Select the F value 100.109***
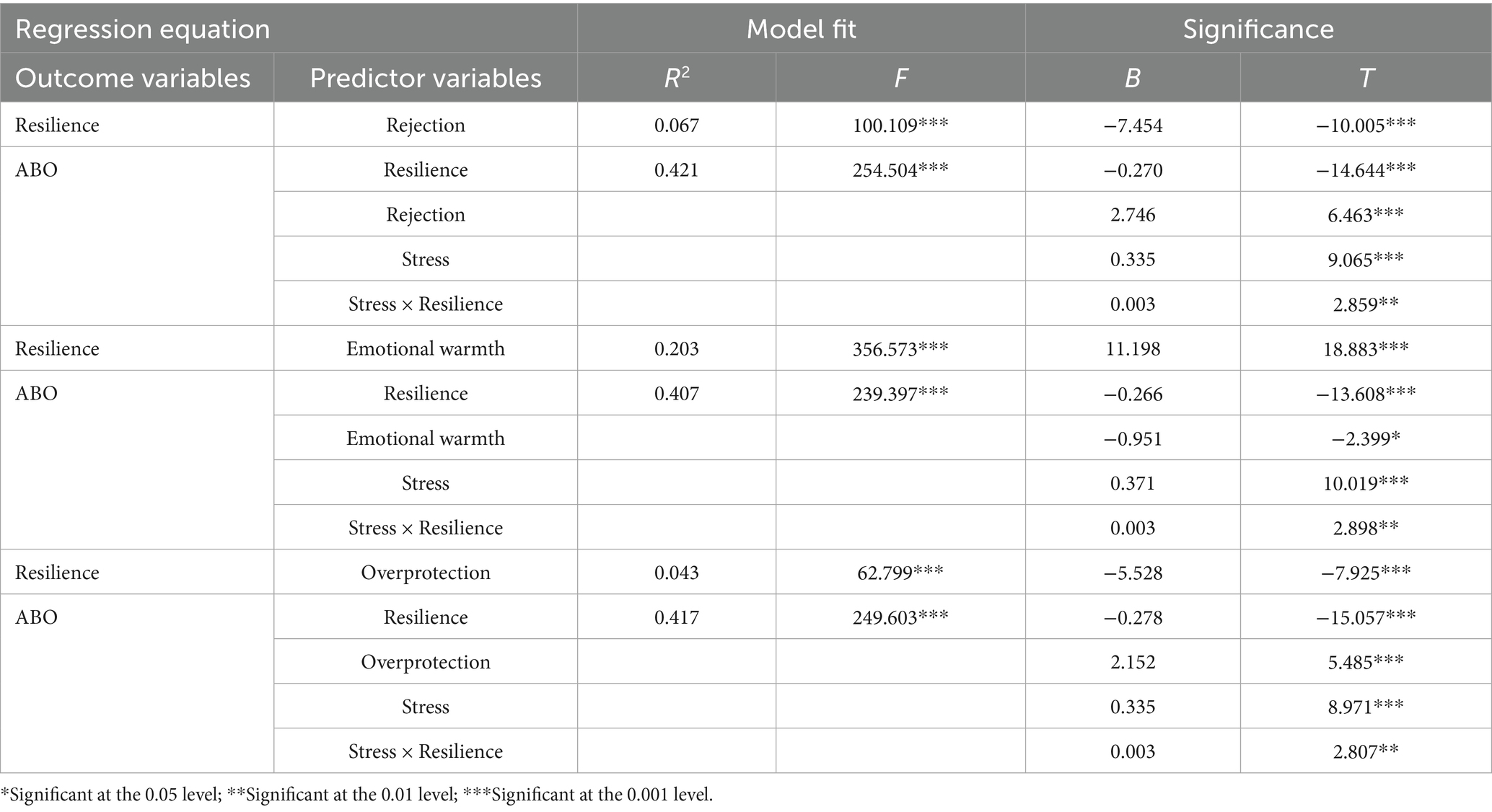 click(900, 125)
